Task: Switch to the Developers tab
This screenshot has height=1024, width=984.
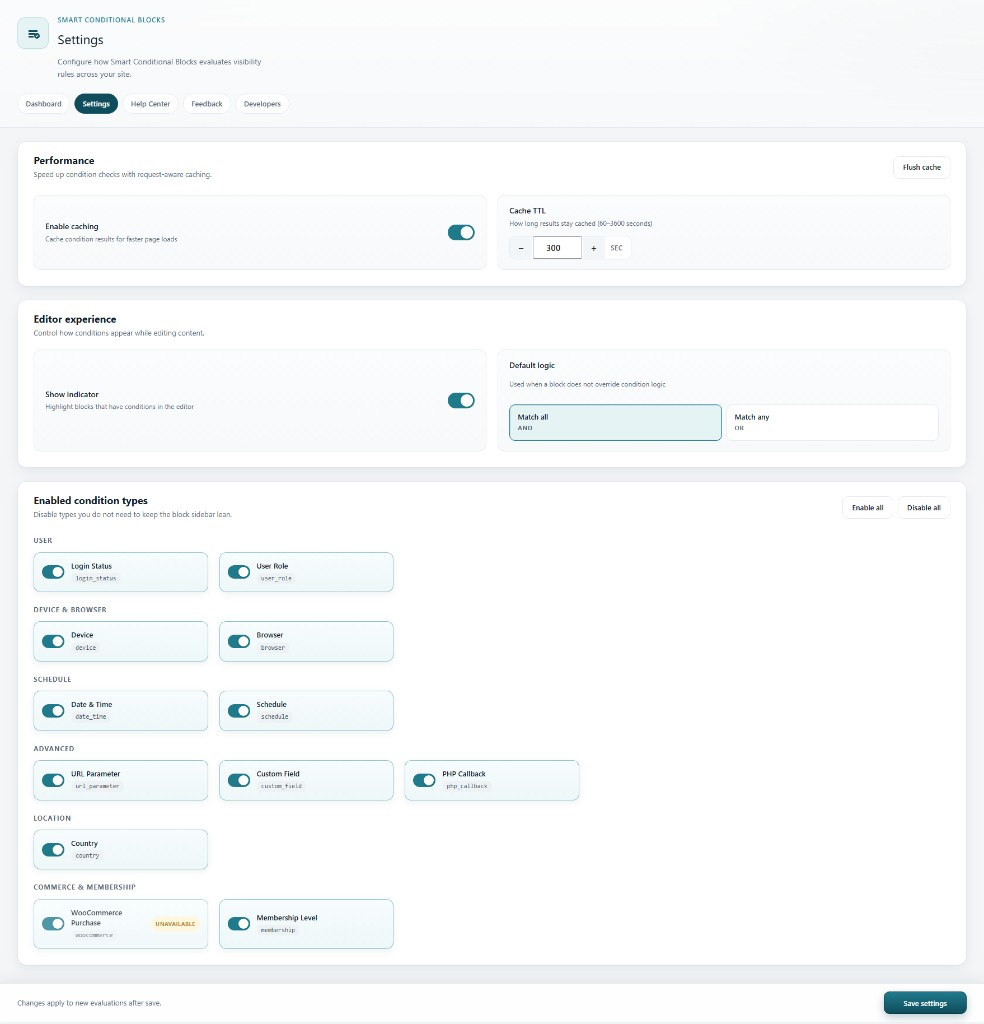Action: coord(262,104)
